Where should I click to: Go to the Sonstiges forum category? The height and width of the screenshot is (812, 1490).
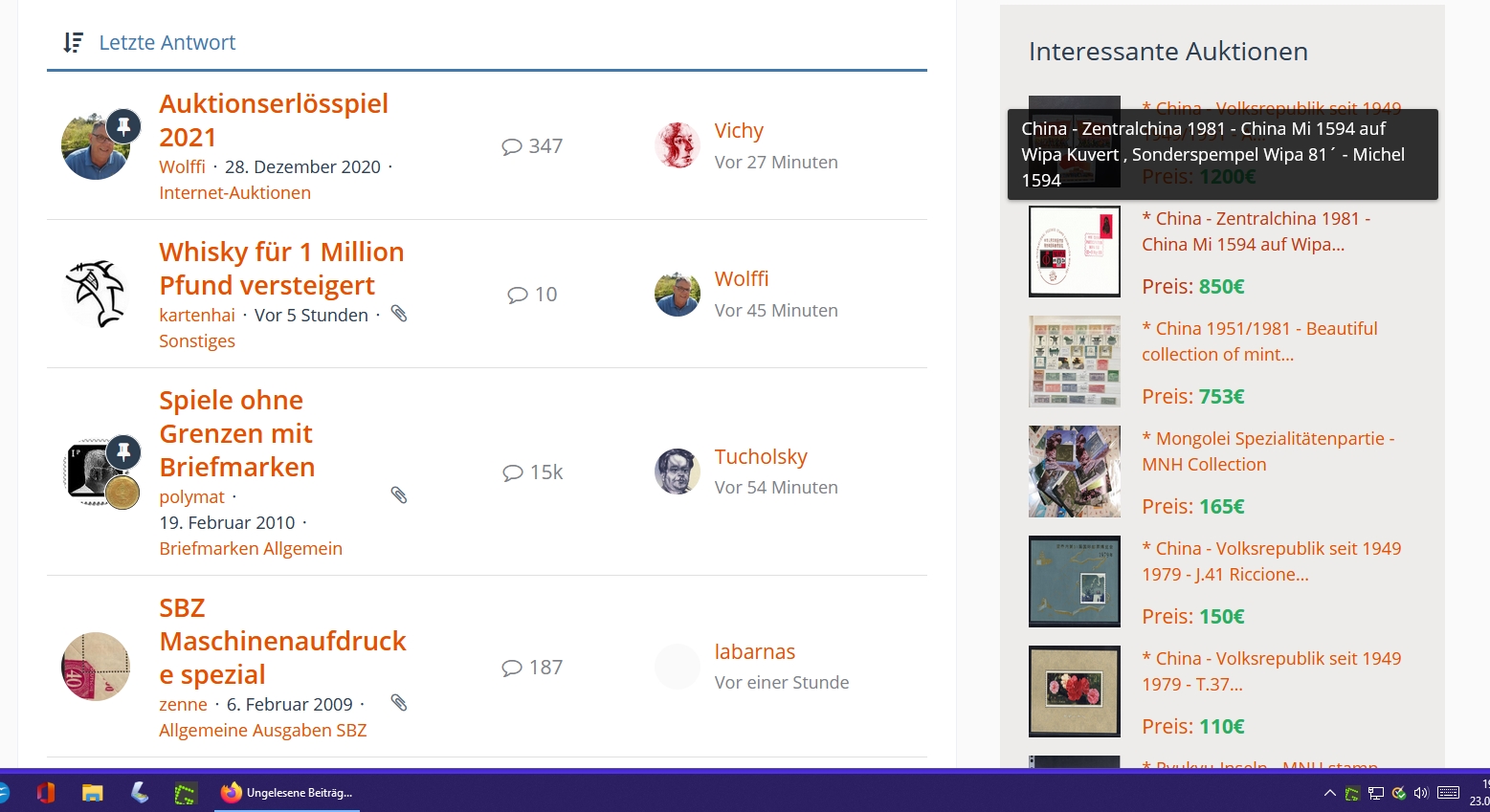196,341
